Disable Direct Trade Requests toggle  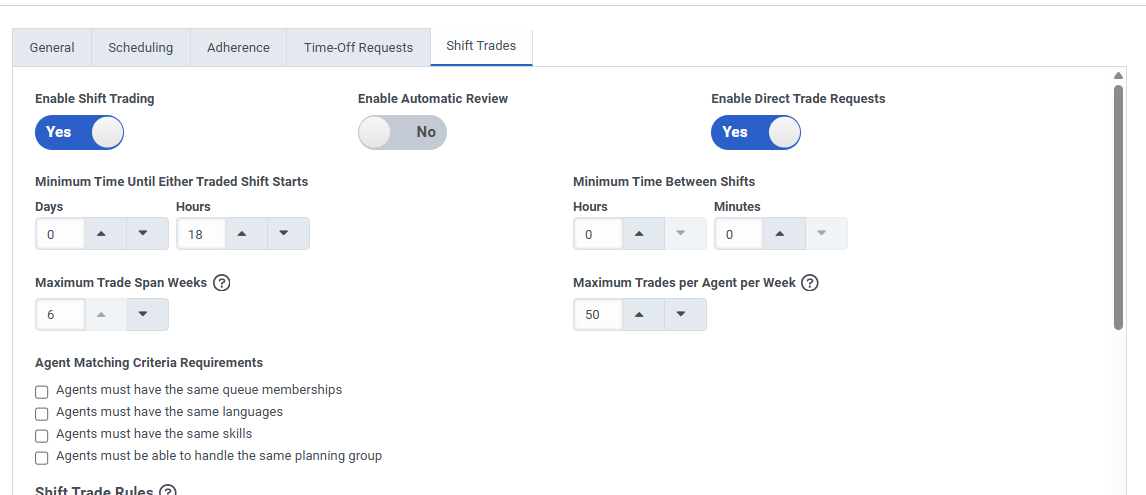755,132
